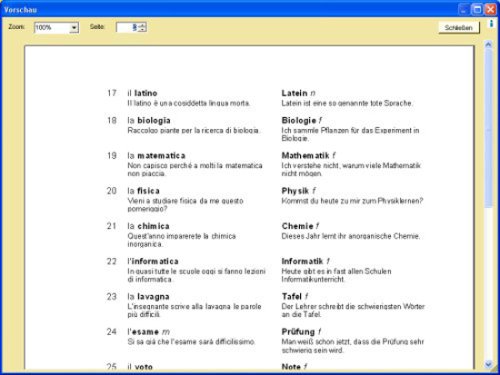500x375 pixels.
Task: Click the German word 'Informatik'
Action: [x=302, y=261]
